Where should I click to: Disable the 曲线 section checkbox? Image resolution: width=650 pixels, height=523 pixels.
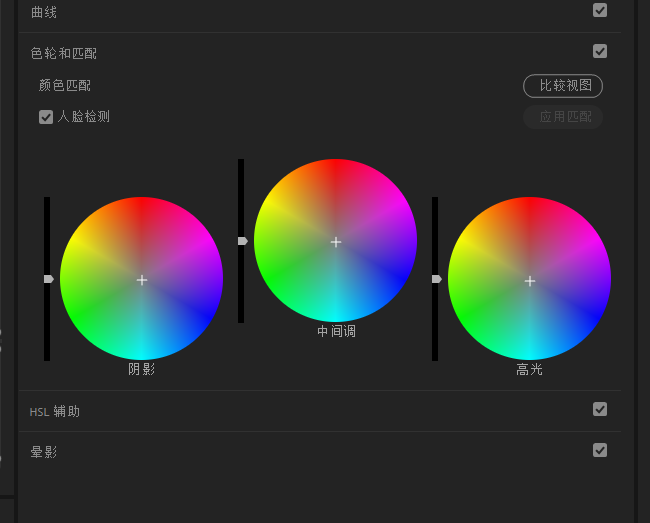coord(600,10)
